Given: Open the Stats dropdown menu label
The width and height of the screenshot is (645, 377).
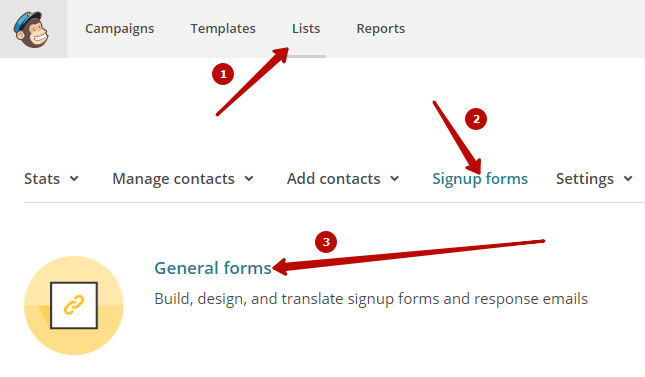Looking at the screenshot, I should pos(42,179).
